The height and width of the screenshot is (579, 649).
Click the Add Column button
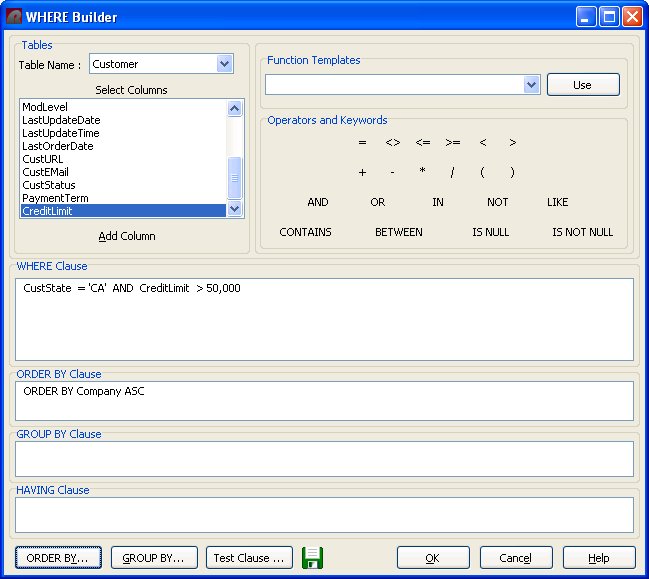127,236
